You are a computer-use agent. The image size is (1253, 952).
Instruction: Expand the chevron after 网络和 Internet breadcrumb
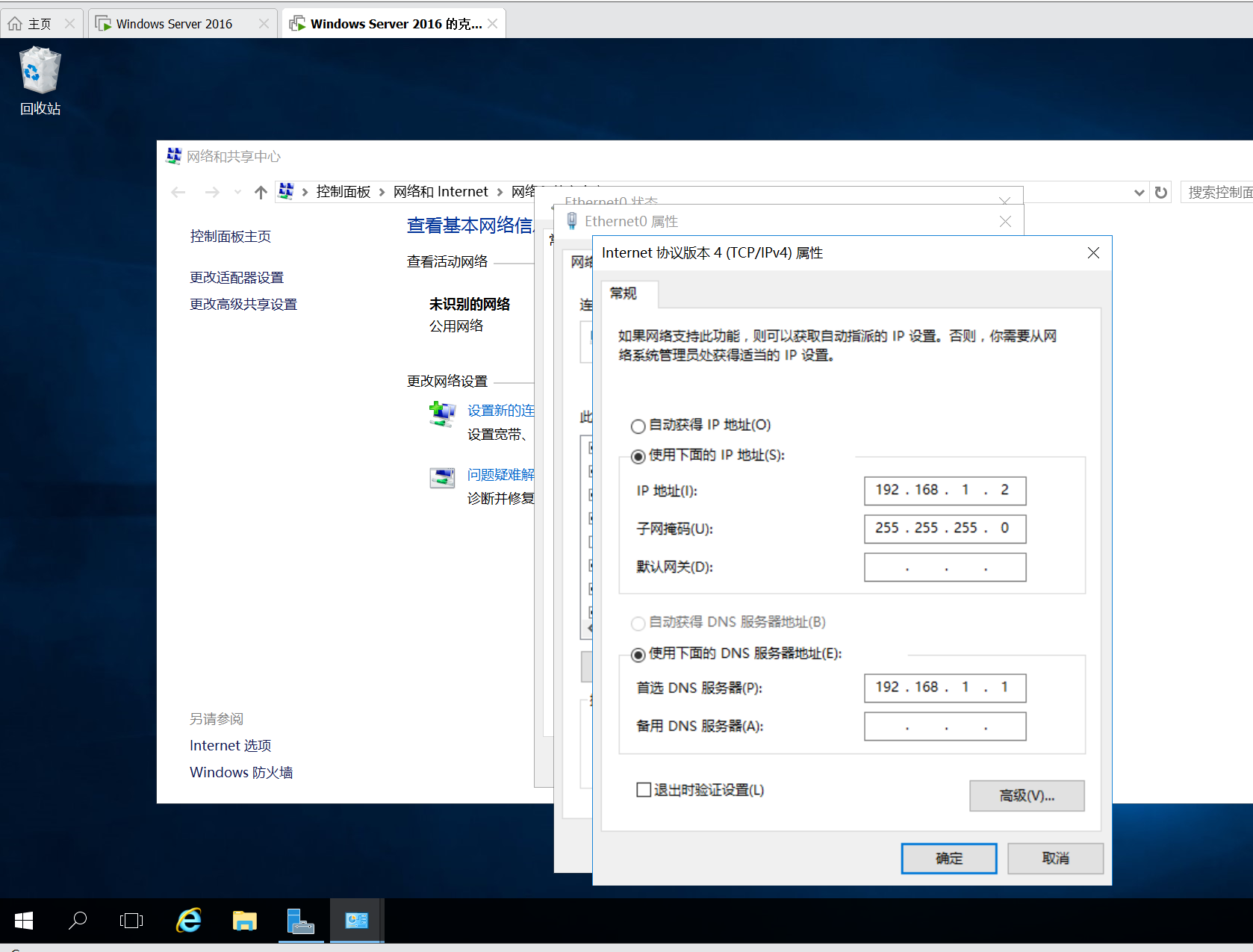coord(500,193)
